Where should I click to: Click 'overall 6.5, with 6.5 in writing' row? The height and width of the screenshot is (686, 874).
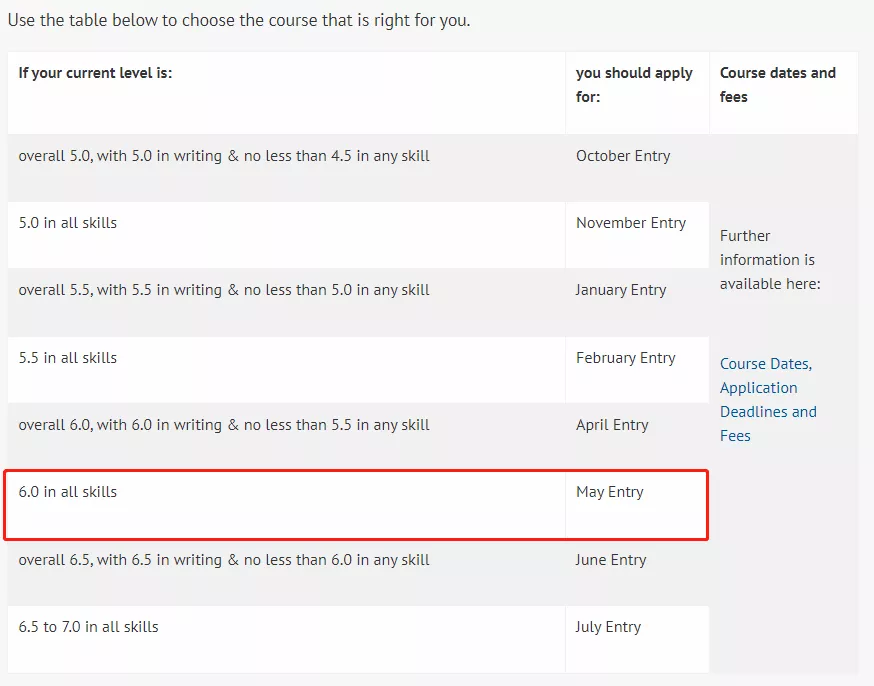point(287,572)
